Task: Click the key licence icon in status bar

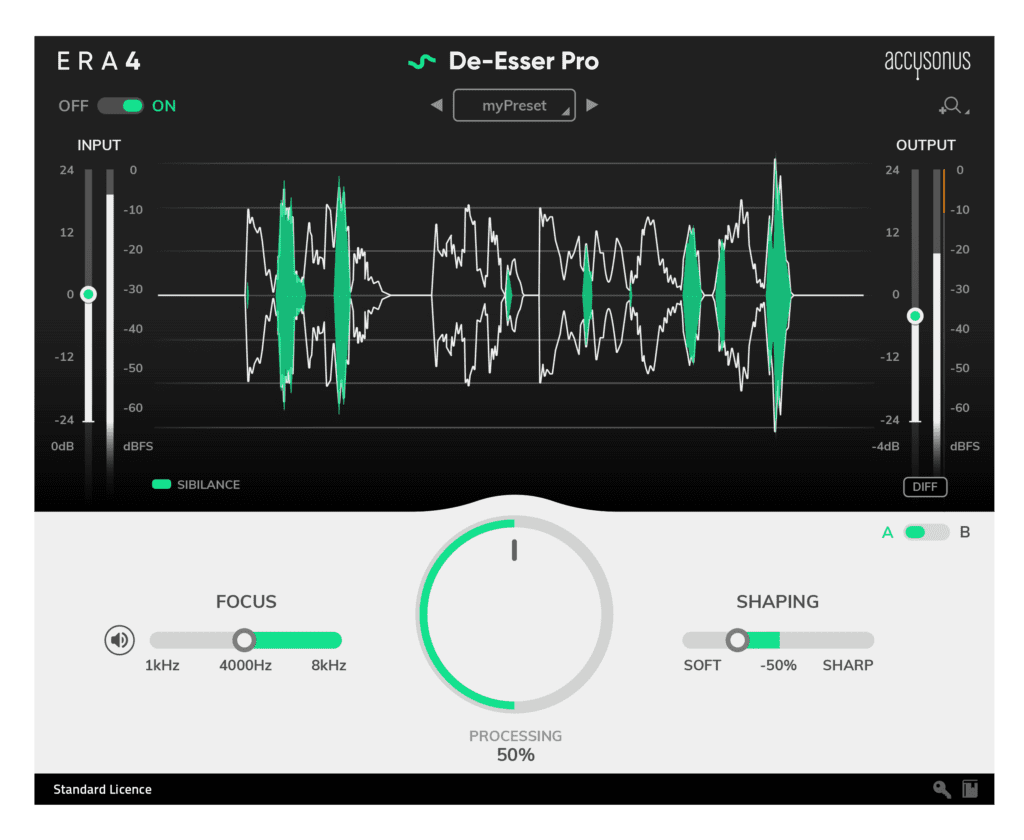Action: 942,790
